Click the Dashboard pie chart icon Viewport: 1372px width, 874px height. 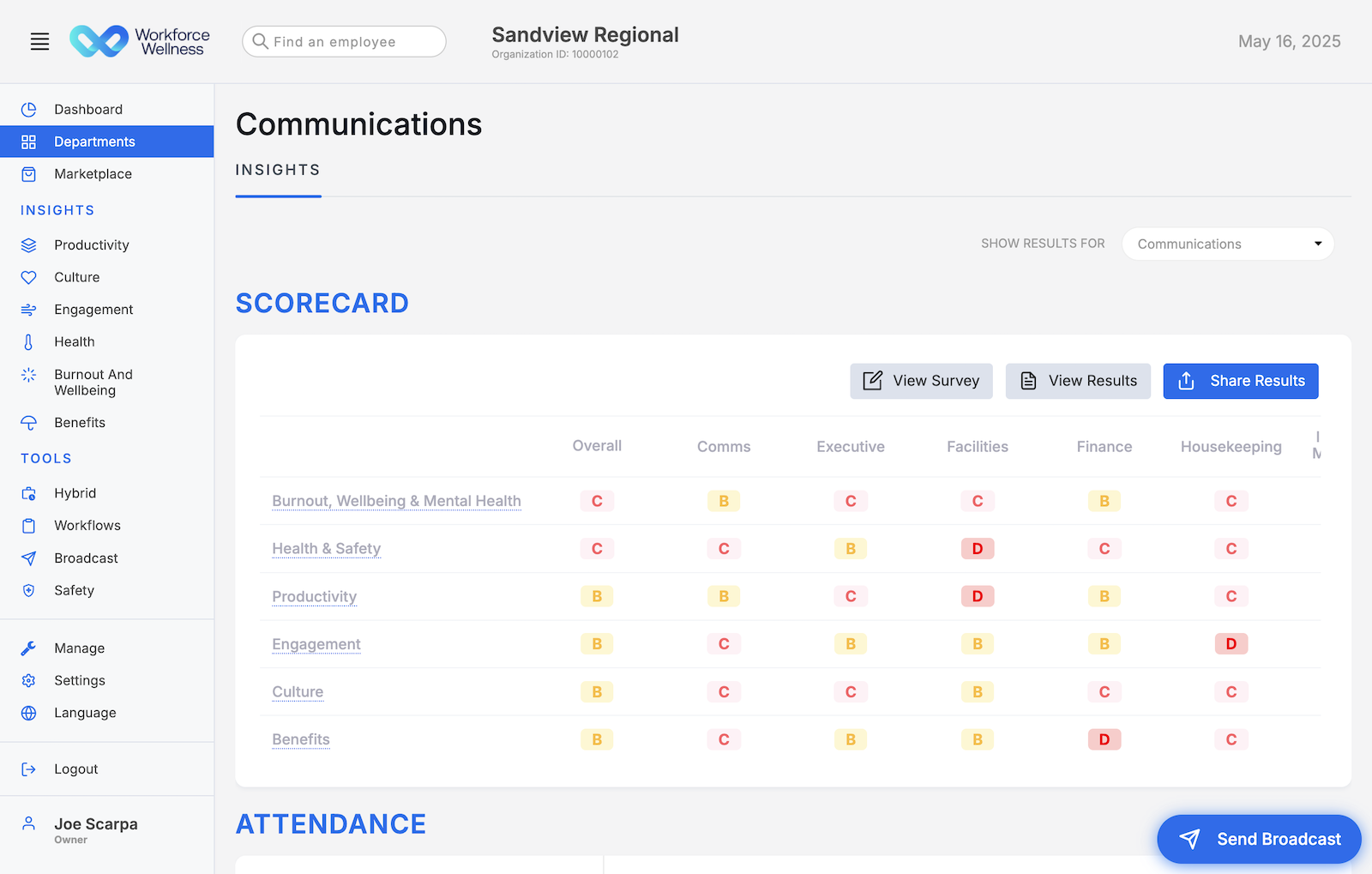coord(28,110)
